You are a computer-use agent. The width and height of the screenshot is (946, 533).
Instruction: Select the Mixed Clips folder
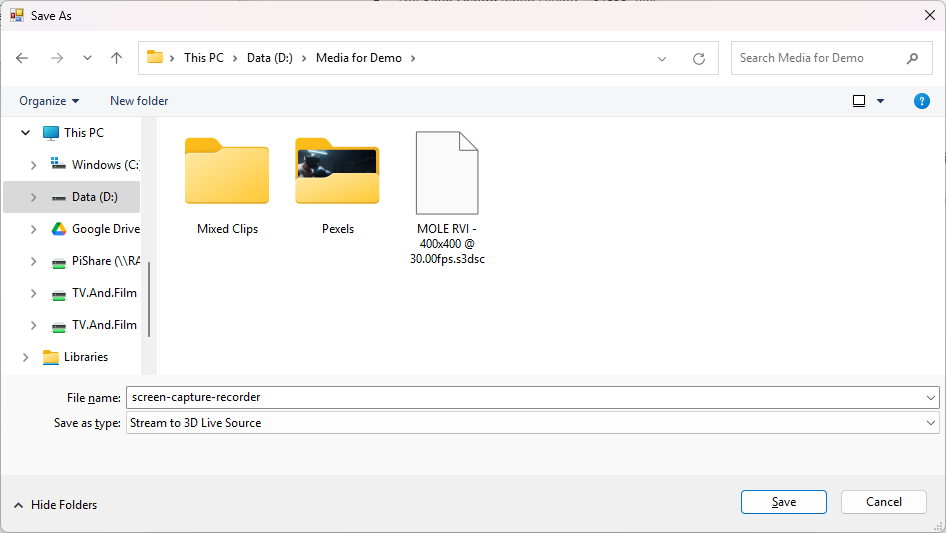[227, 186]
